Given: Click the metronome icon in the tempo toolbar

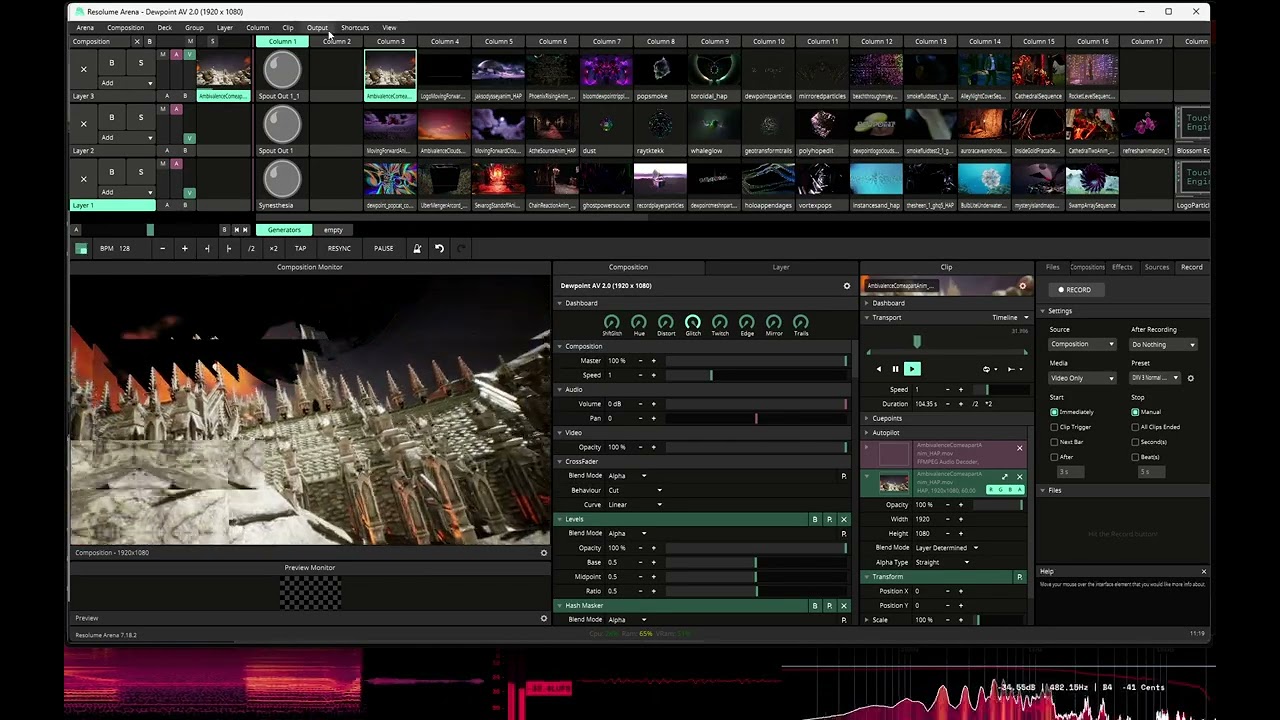Looking at the screenshot, I should click(417, 248).
